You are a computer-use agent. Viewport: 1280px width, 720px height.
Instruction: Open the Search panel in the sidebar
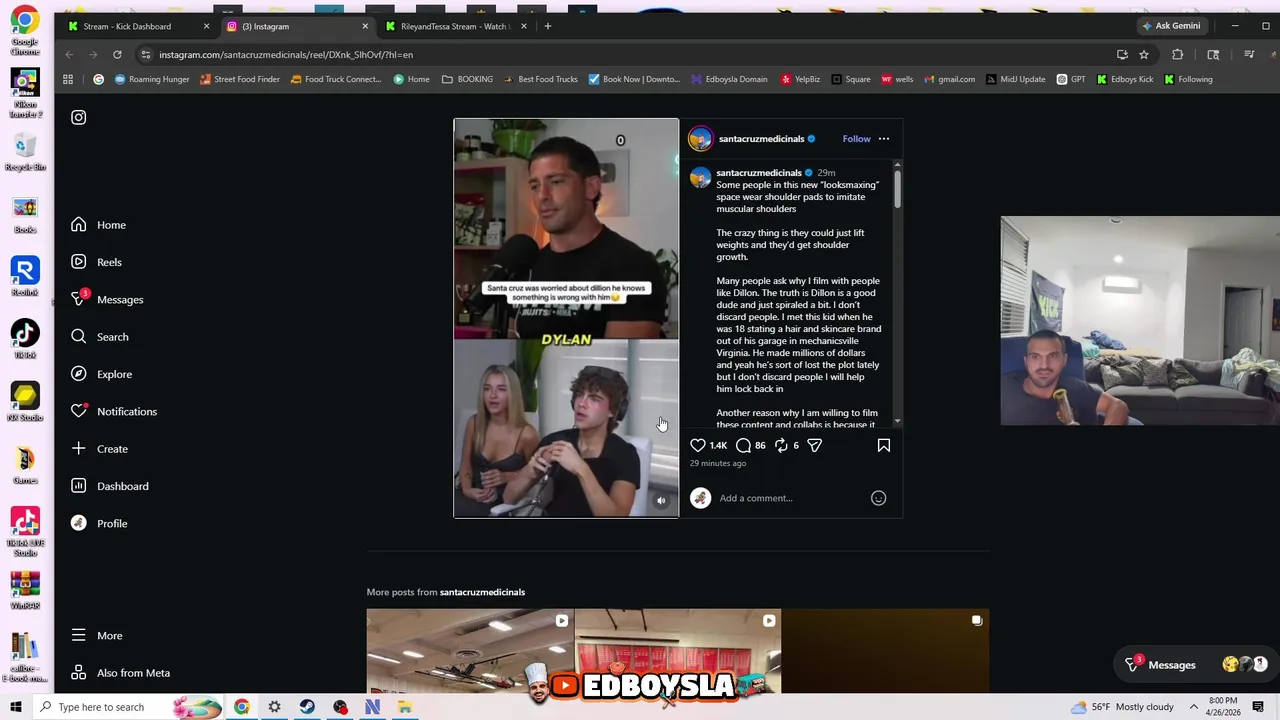[x=99, y=337]
